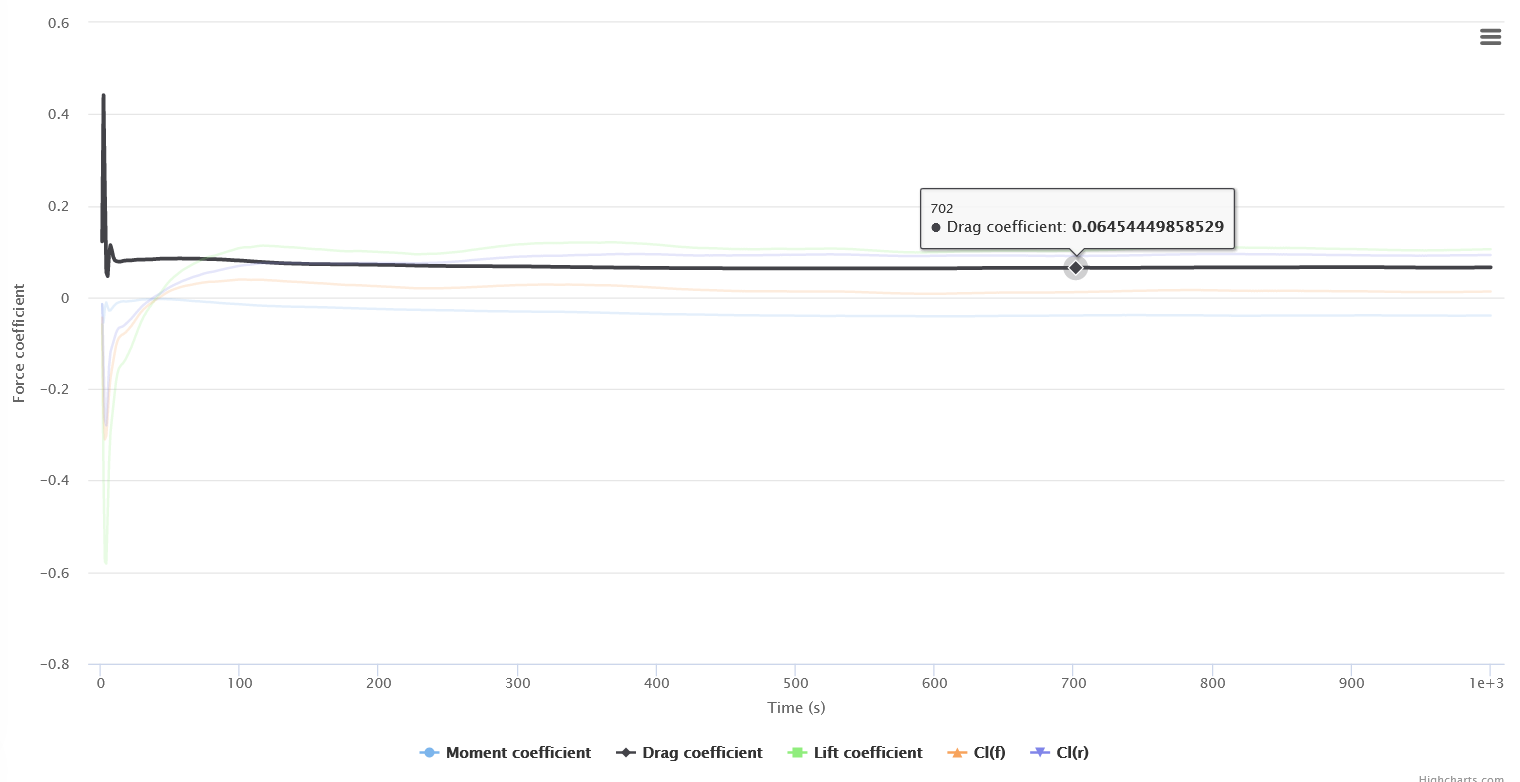Screen dimensions: 1520x782
Task: Click the 500 tick label on the x-axis
Action: [x=794, y=683]
